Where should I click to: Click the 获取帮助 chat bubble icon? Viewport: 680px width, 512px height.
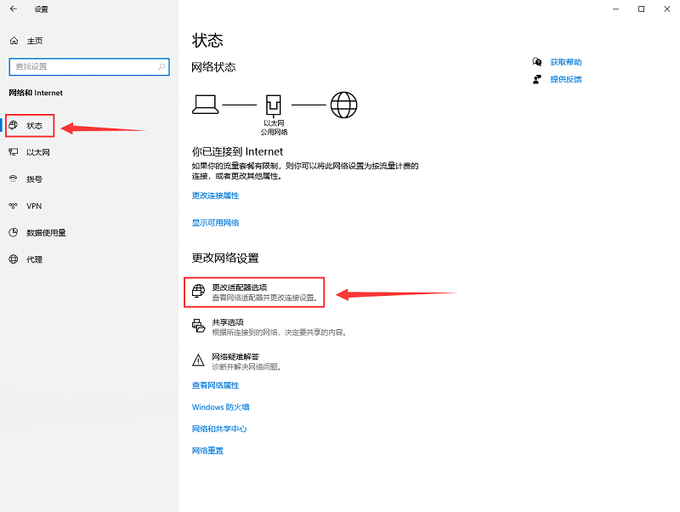pyautogui.click(x=537, y=62)
